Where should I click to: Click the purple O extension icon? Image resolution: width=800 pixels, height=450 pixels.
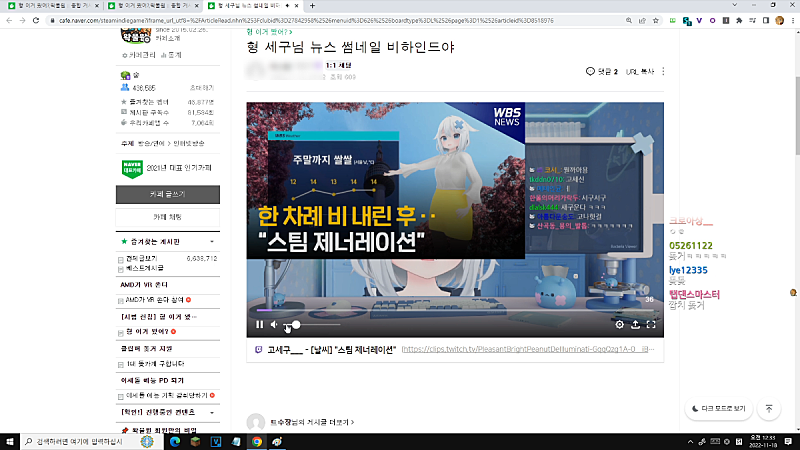(x=712, y=20)
